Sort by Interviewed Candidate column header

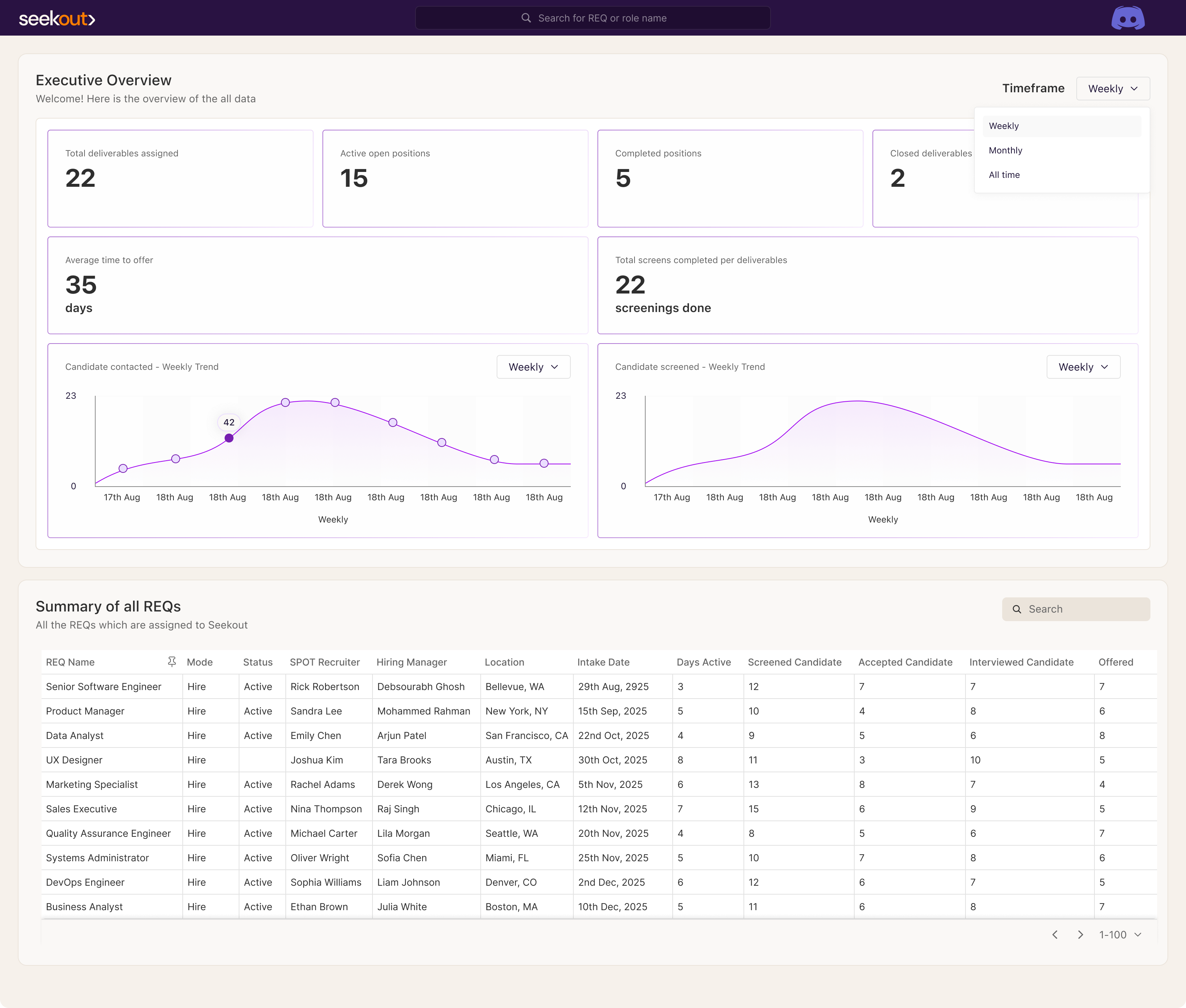tap(1021, 662)
